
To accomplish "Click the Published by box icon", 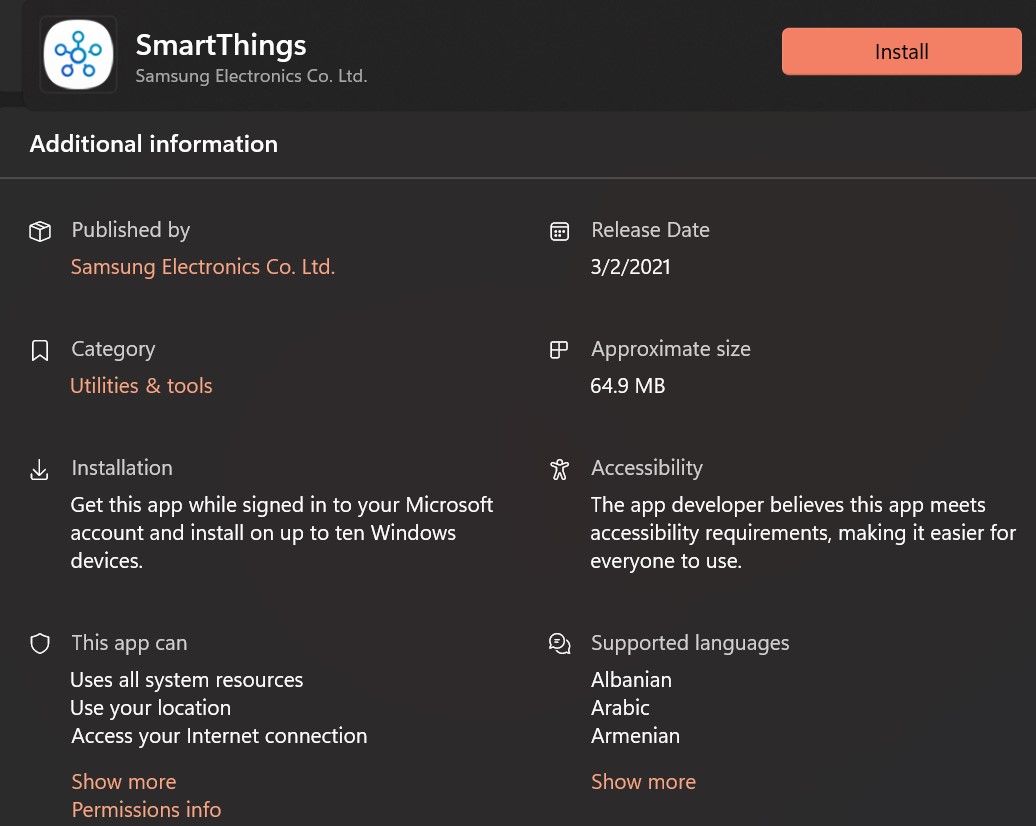I will click(x=40, y=232).
